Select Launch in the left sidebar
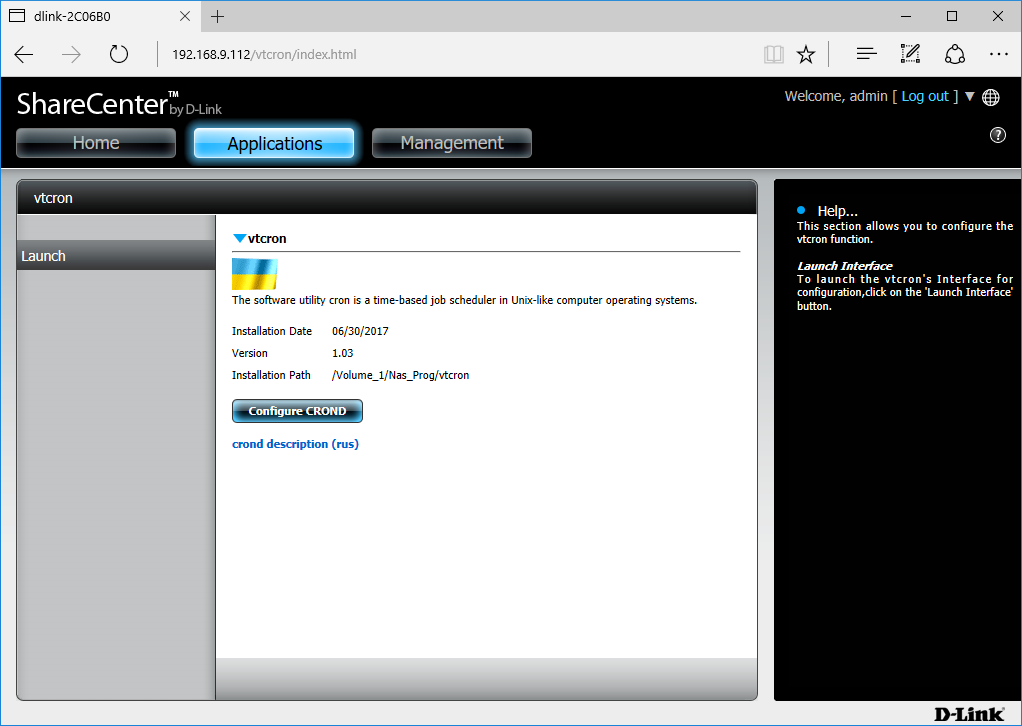The width and height of the screenshot is (1022, 726). tap(116, 255)
